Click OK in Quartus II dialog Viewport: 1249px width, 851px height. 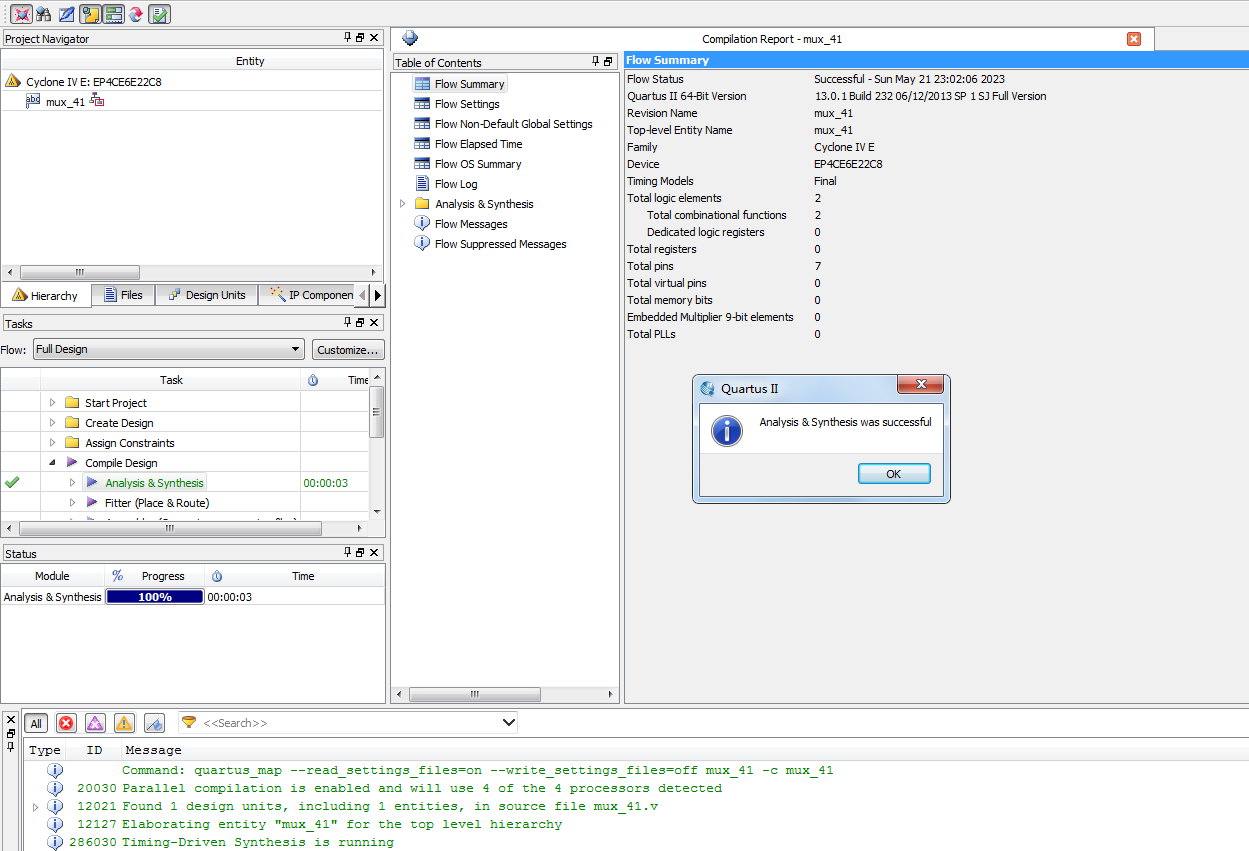[x=894, y=474]
